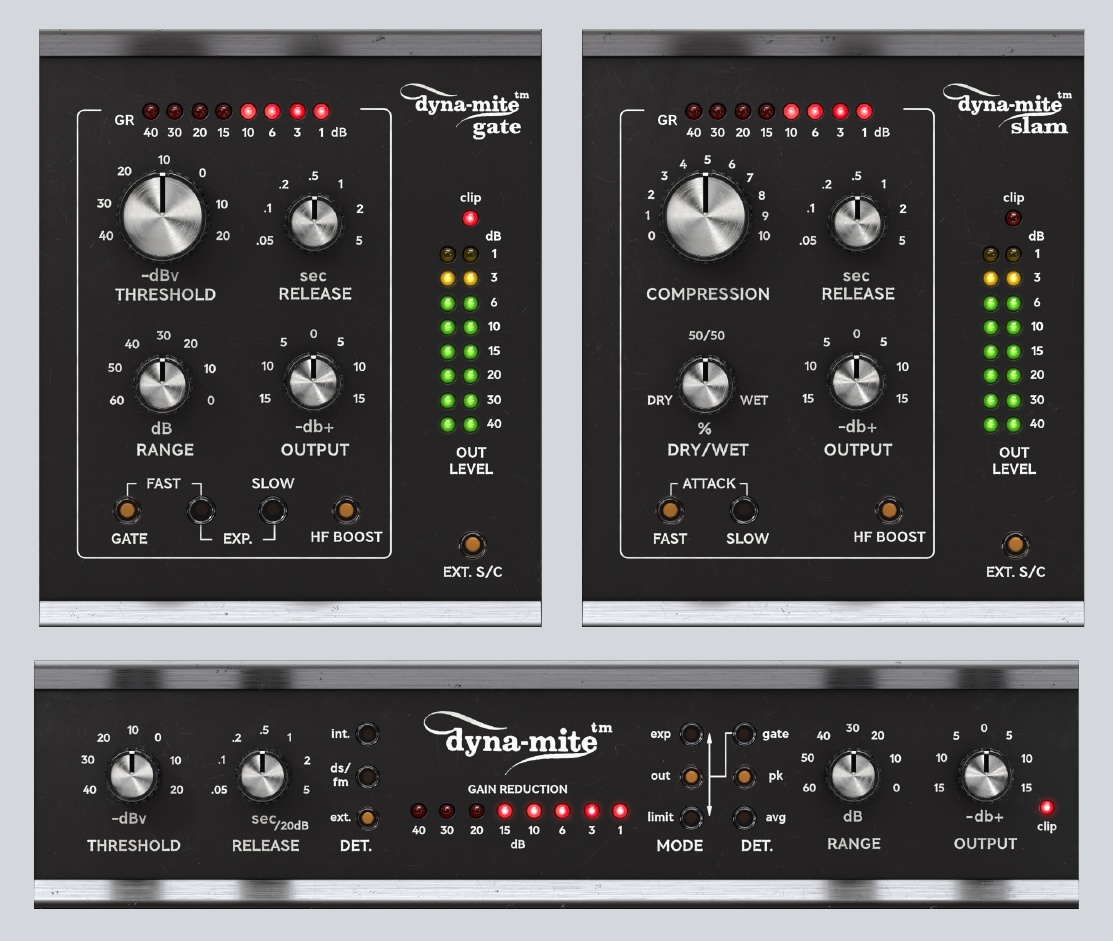Click the GAIN REDUCTION label on the rack unit
The image size is (1113, 941).
[517, 789]
